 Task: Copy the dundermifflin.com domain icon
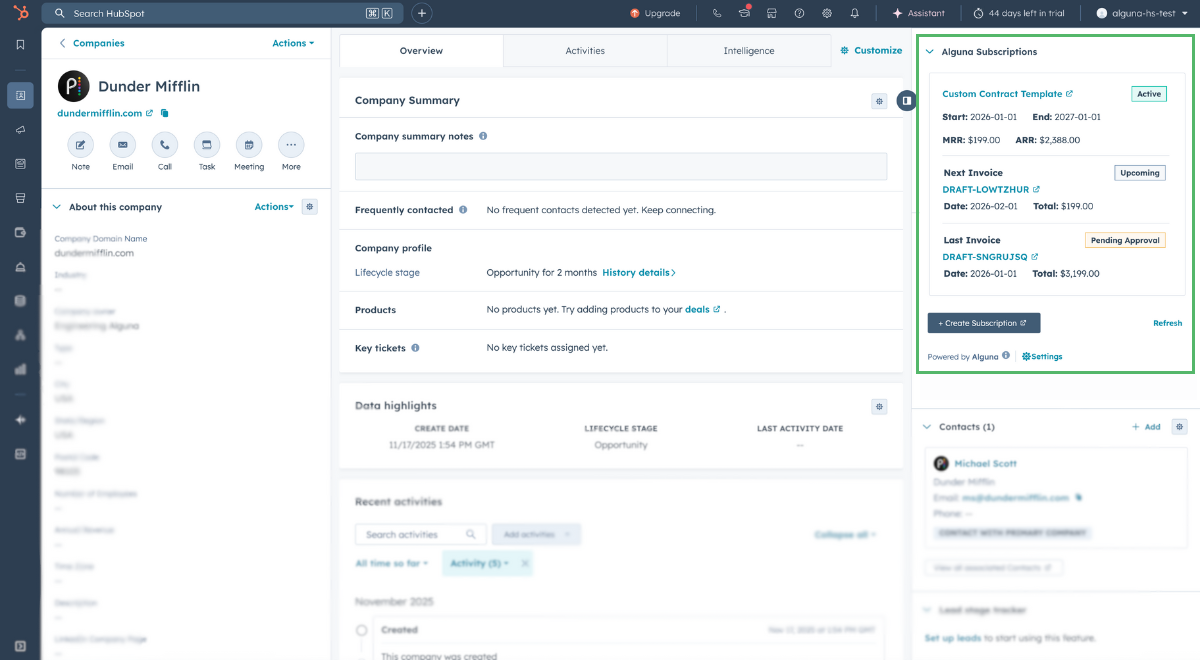pyautogui.click(x=165, y=114)
